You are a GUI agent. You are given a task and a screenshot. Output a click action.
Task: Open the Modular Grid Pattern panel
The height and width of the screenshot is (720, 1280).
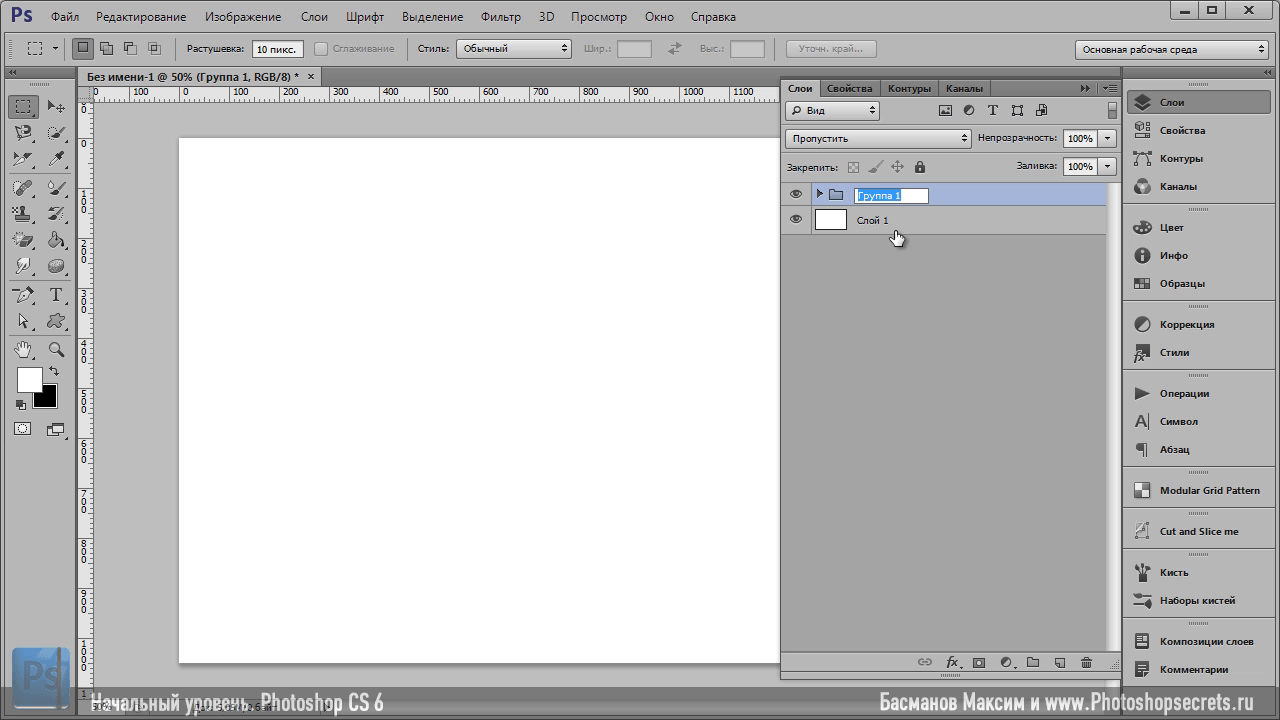click(x=1200, y=490)
